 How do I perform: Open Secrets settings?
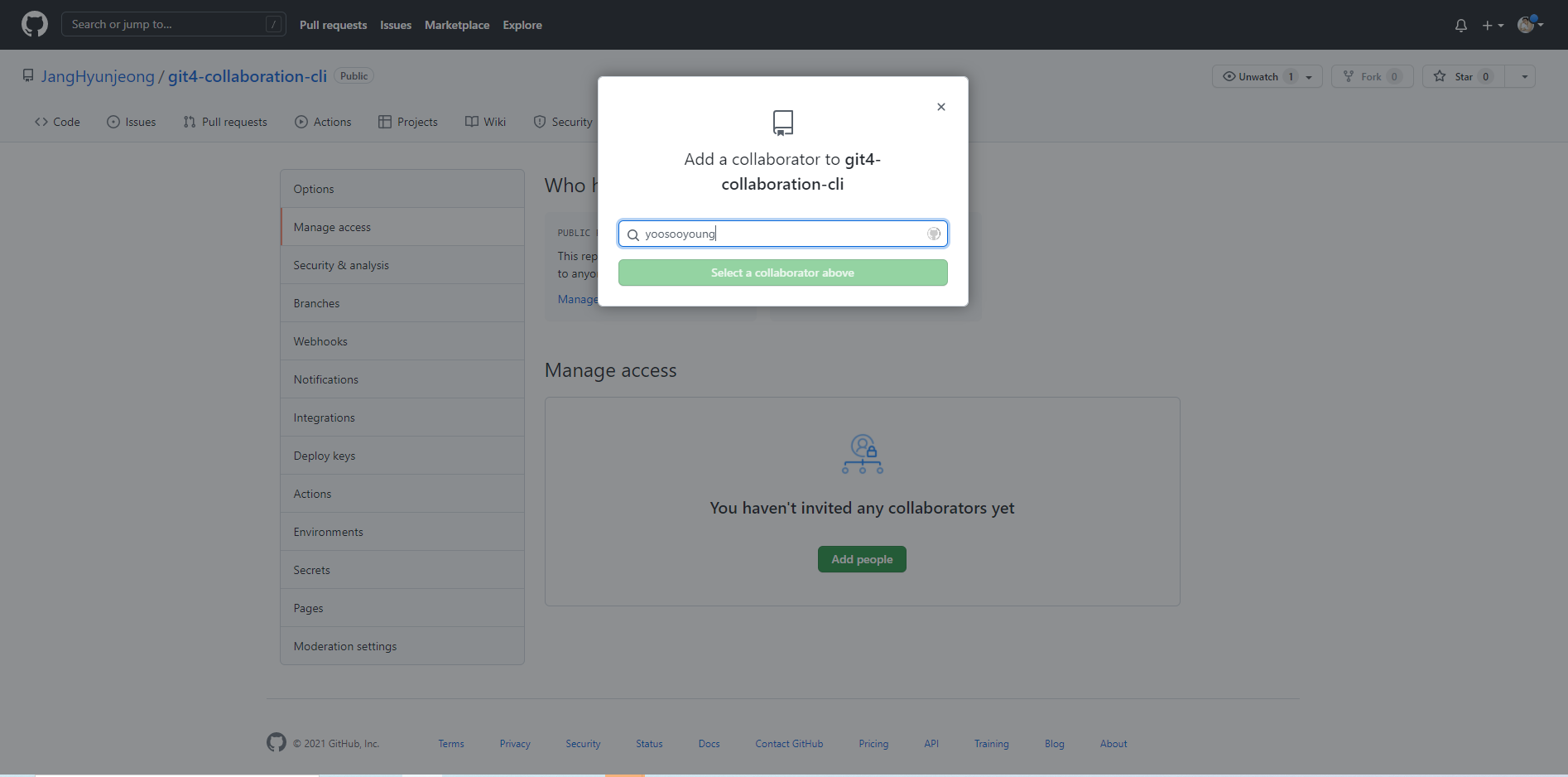(x=402, y=570)
